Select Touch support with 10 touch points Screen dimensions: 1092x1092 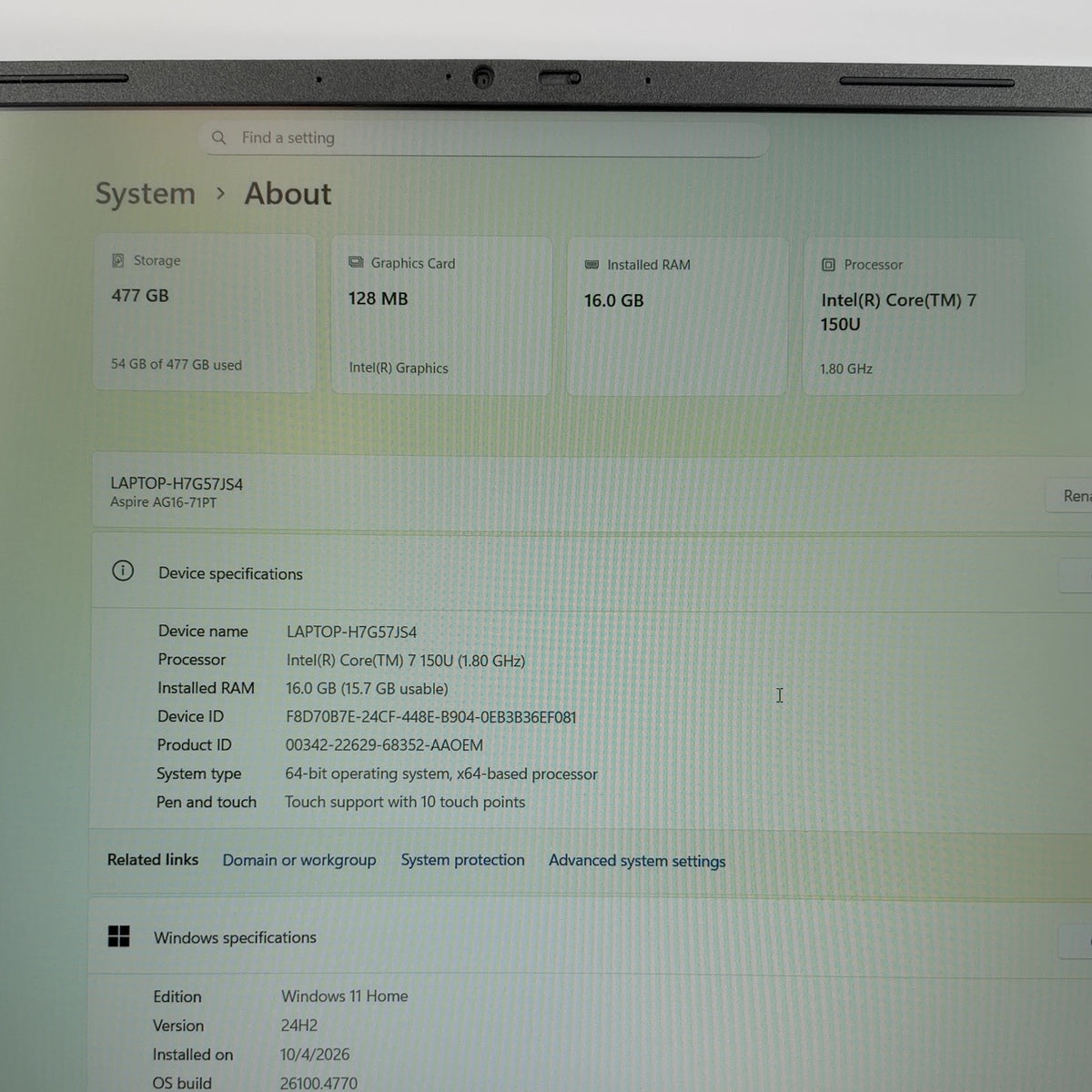pos(405,802)
